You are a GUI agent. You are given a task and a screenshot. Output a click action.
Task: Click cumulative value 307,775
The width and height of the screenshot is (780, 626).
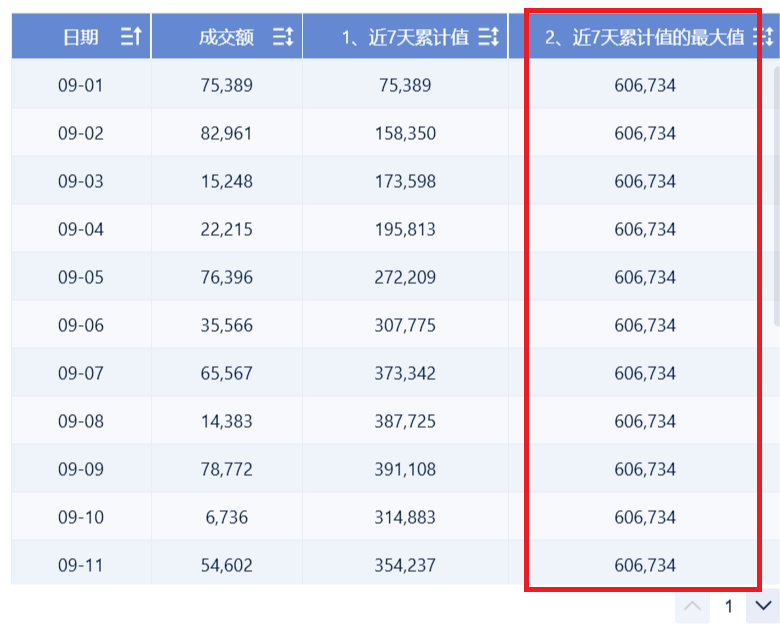[405, 325]
